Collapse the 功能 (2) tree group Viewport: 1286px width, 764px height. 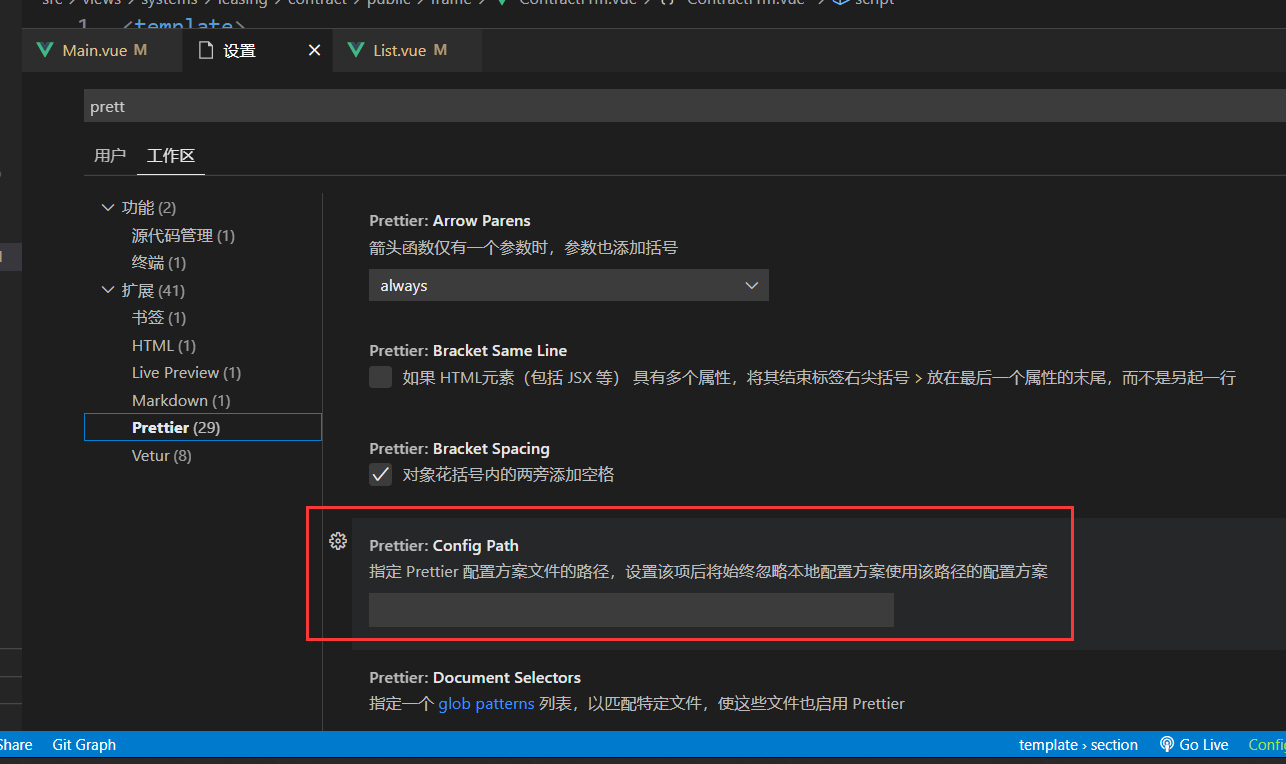(x=108, y=208)
